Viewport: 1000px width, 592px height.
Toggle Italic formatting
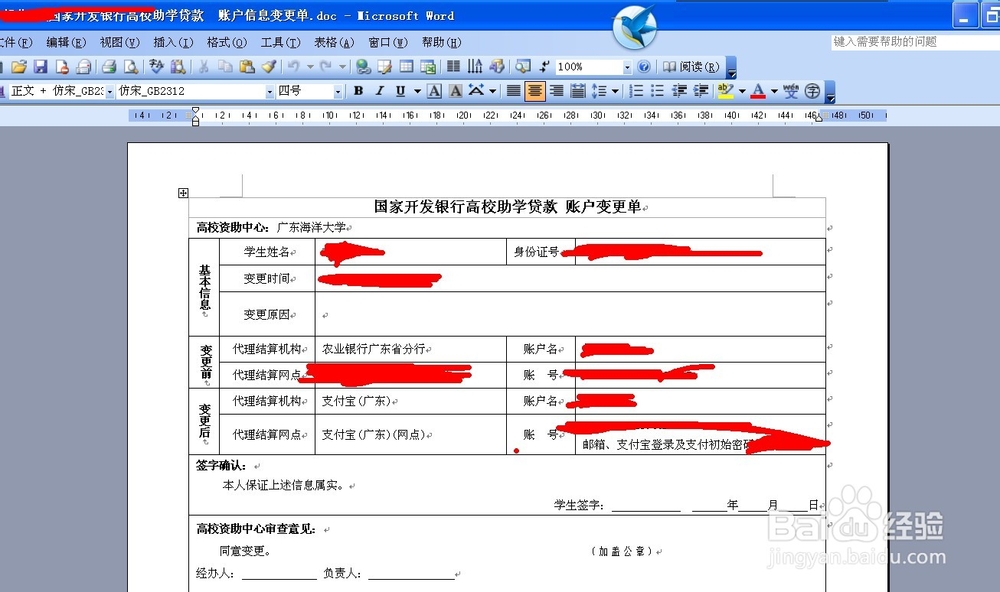(x=379, y=91)
